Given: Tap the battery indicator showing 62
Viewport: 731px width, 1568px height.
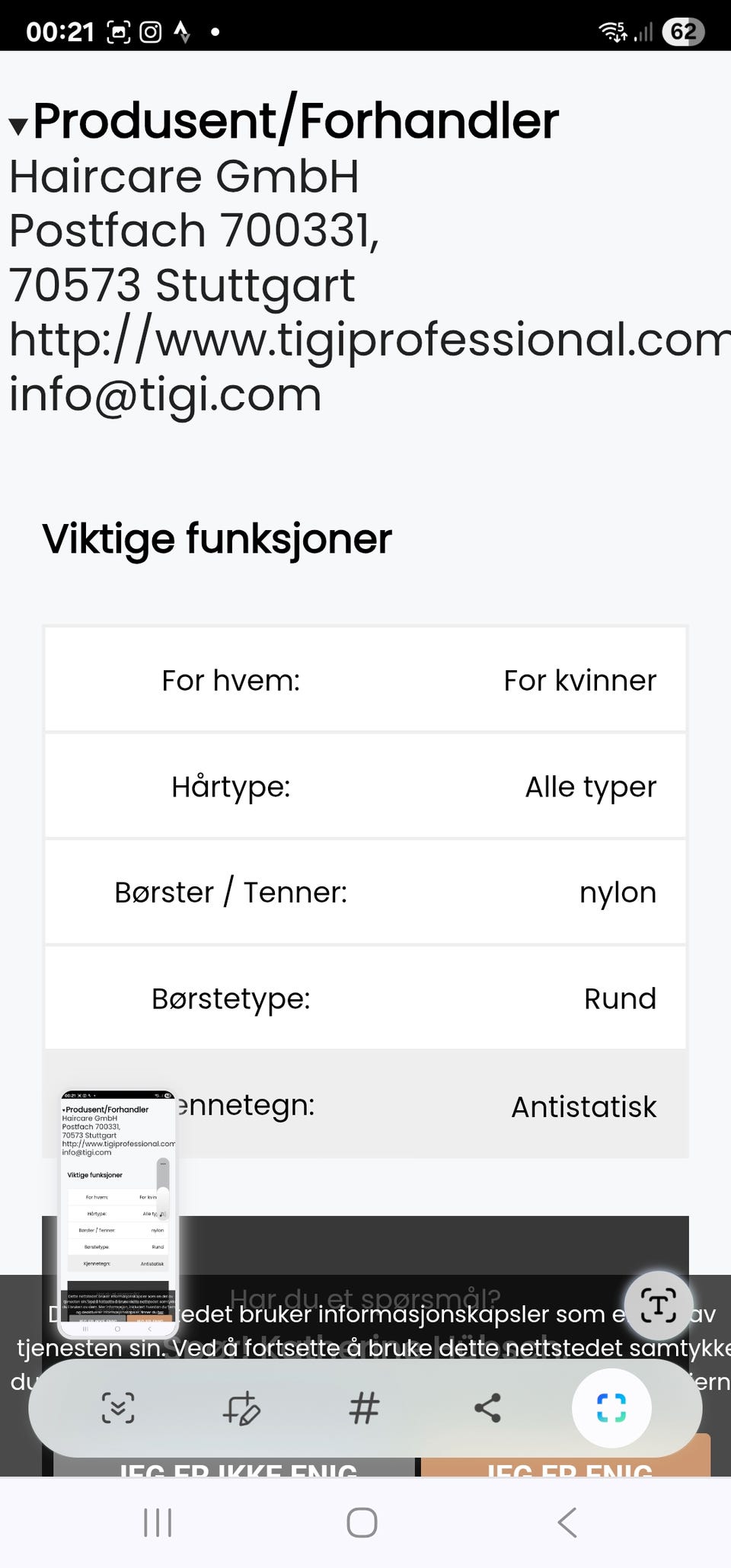Looking at the screenshot, I should pos(682,32).
